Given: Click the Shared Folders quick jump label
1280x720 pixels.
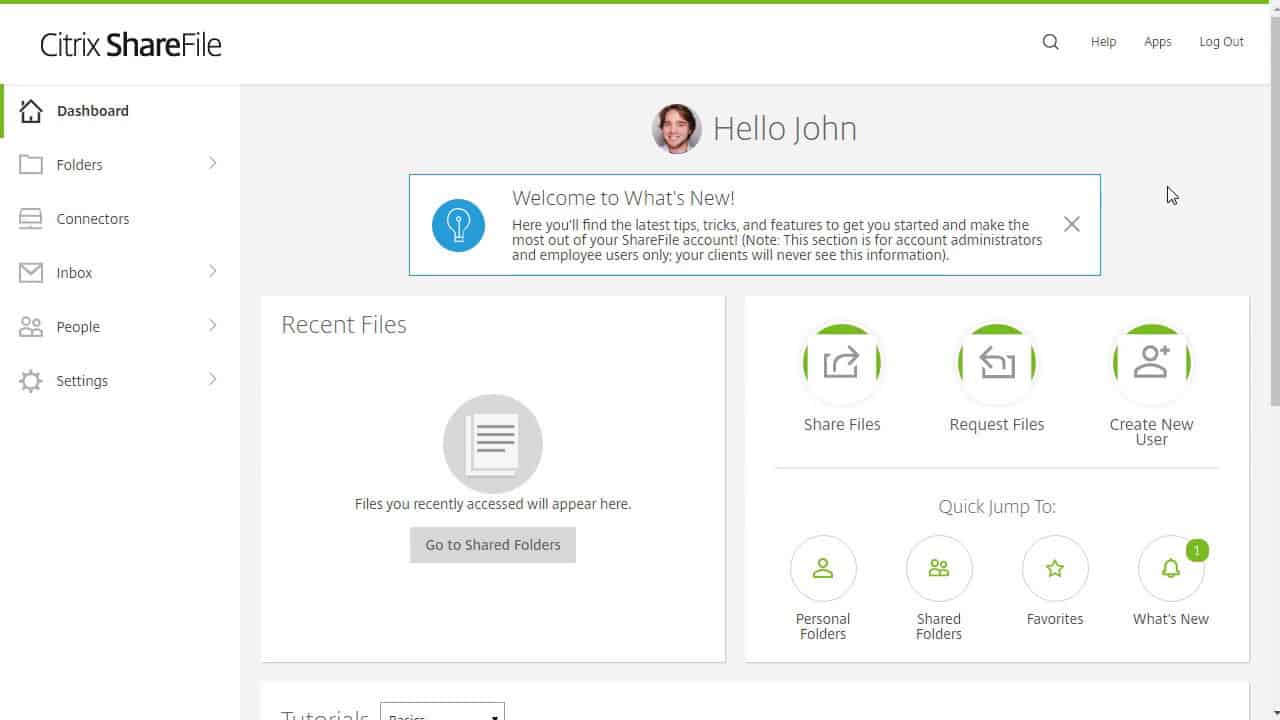Looking at the screenshot, I should (939, 626).
